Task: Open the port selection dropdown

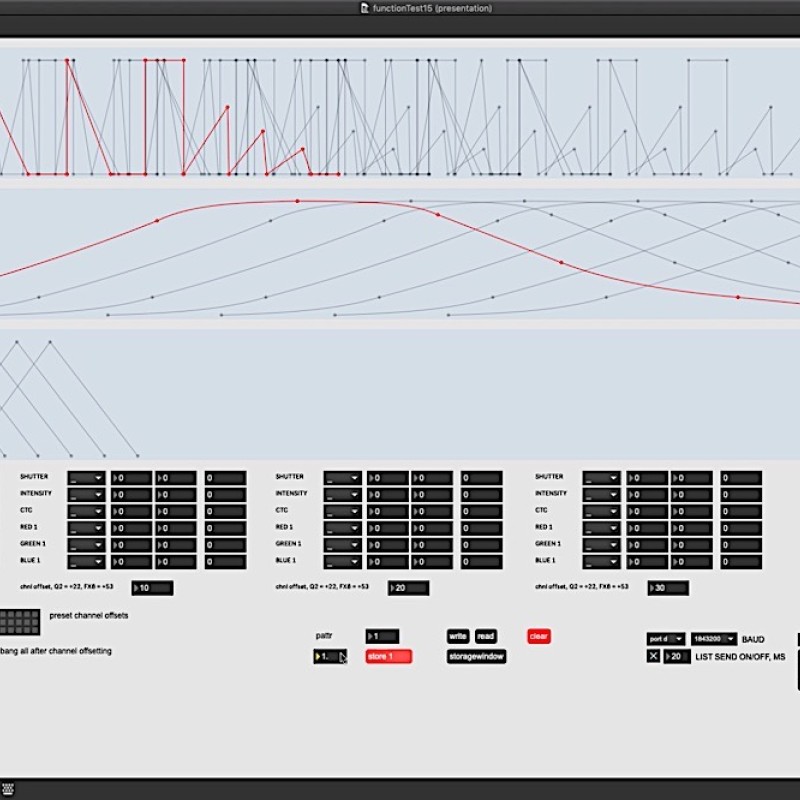Action: [666, 638]
